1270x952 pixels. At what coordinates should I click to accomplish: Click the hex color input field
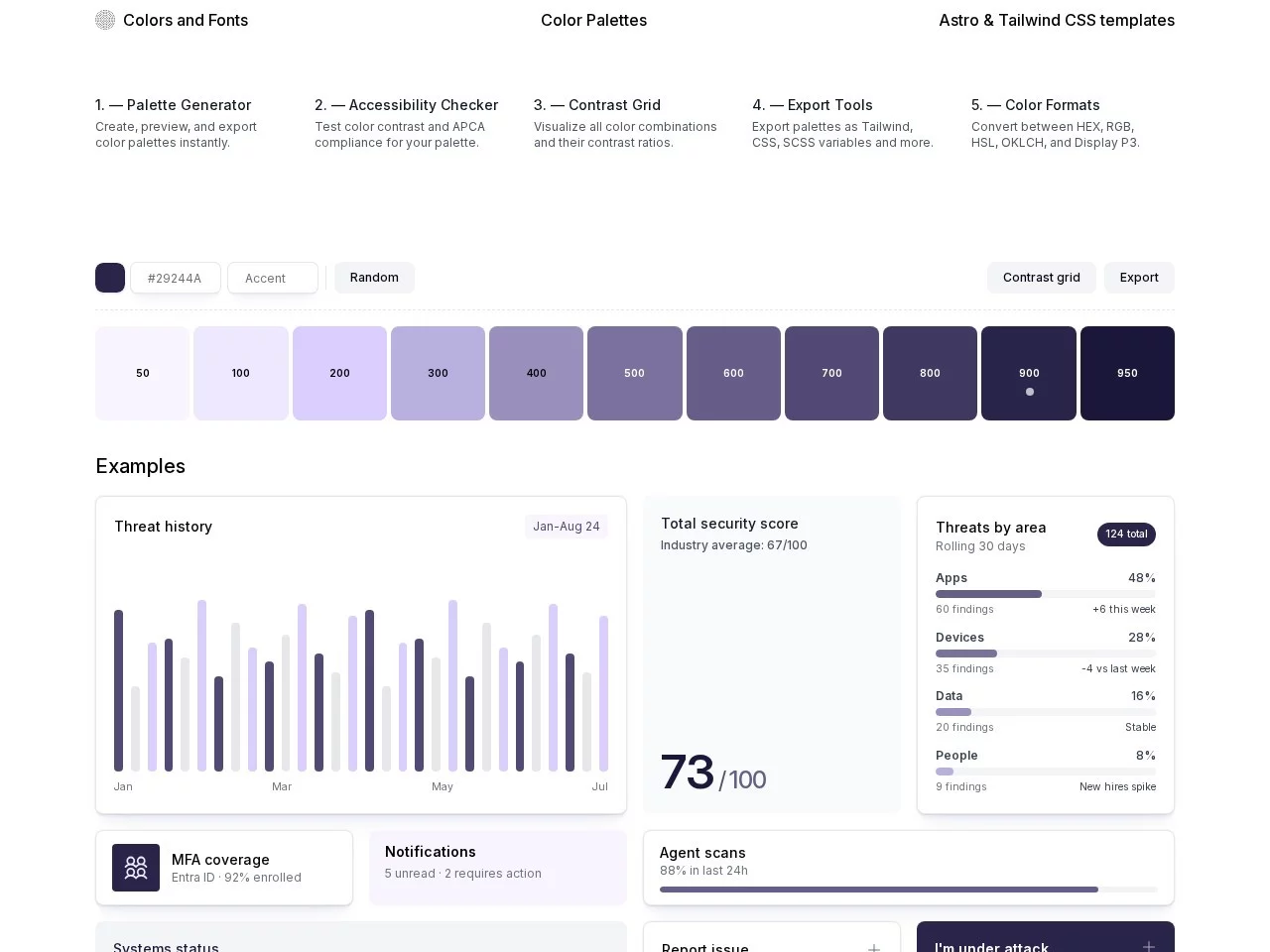click(x=176, y=279)
